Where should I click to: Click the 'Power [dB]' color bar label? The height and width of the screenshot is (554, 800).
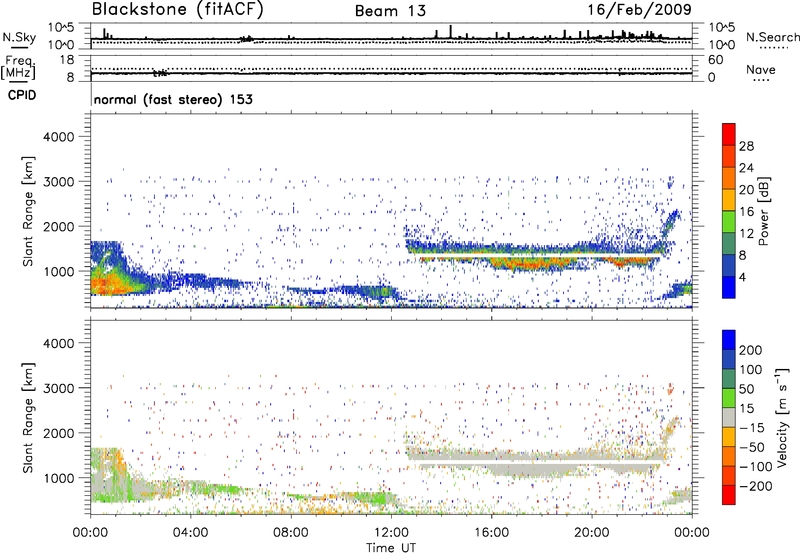pyautogui.click(x=764, y=211)
